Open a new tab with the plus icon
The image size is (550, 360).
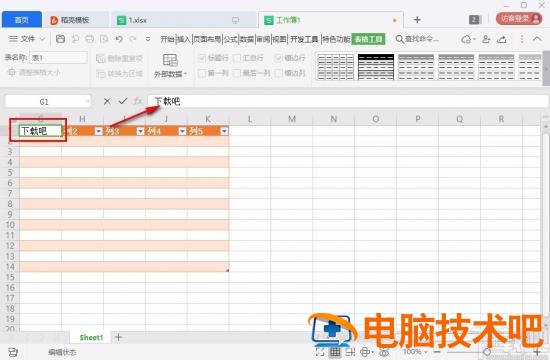coord(417,20)
